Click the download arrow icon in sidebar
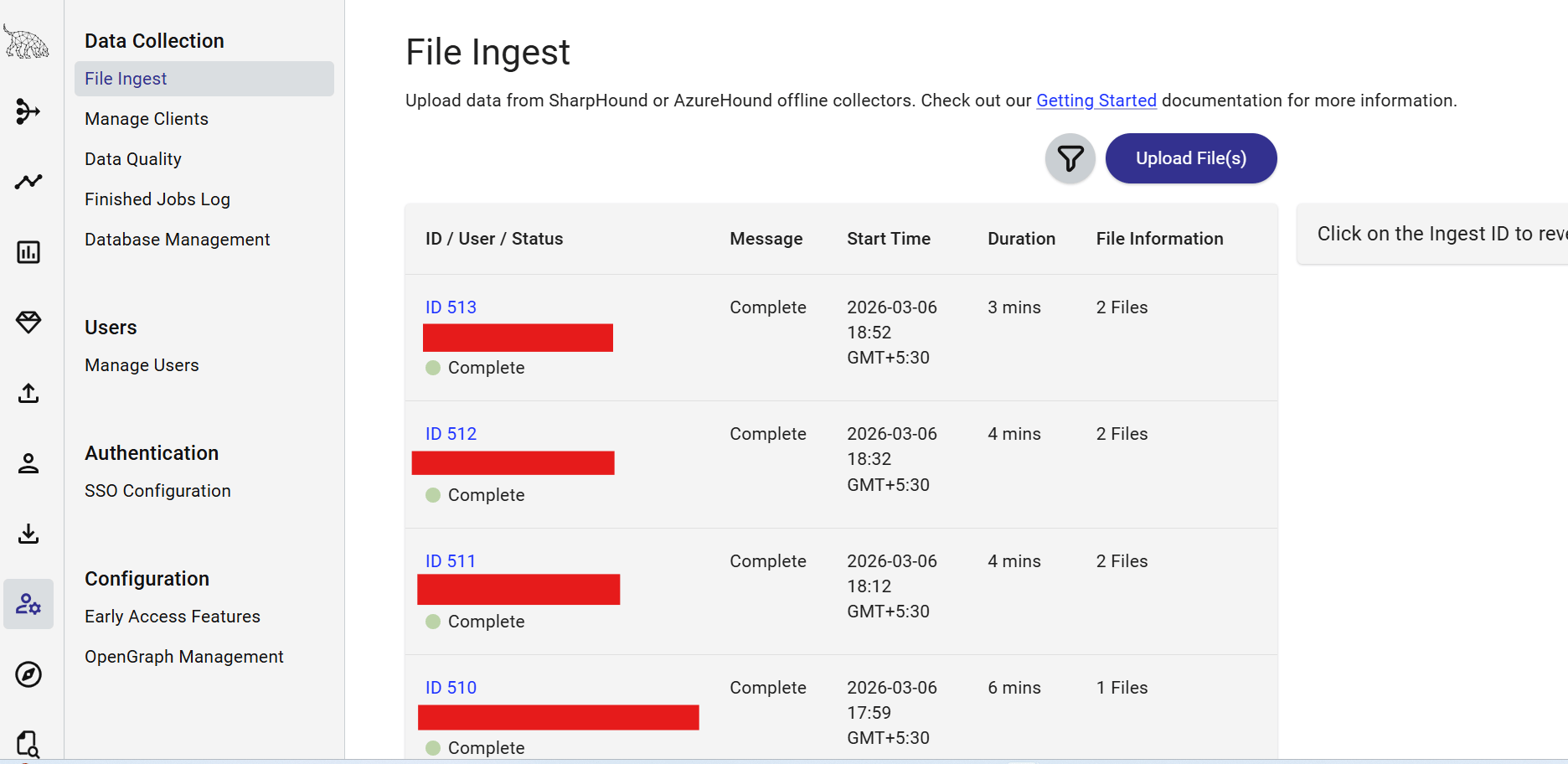This screenshot has width=1568, height=764. point(28,534)
